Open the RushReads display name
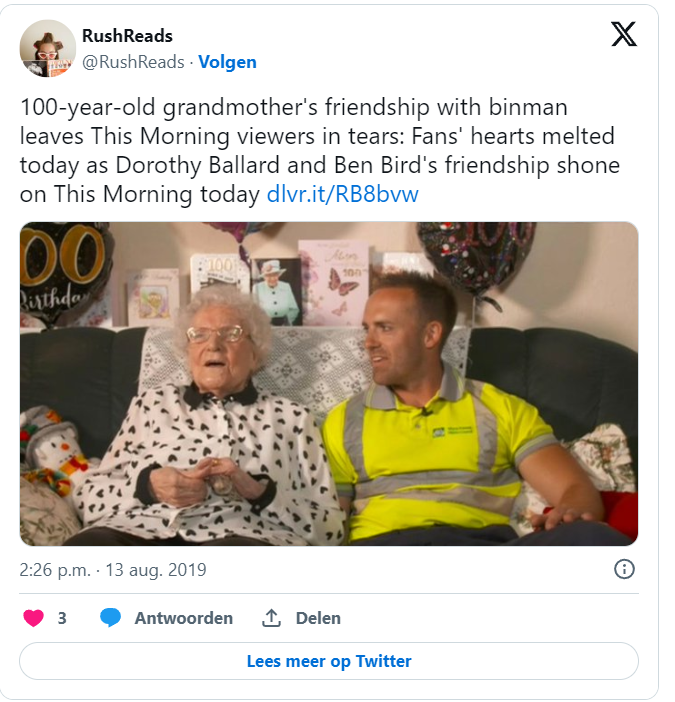 (128, 36)
